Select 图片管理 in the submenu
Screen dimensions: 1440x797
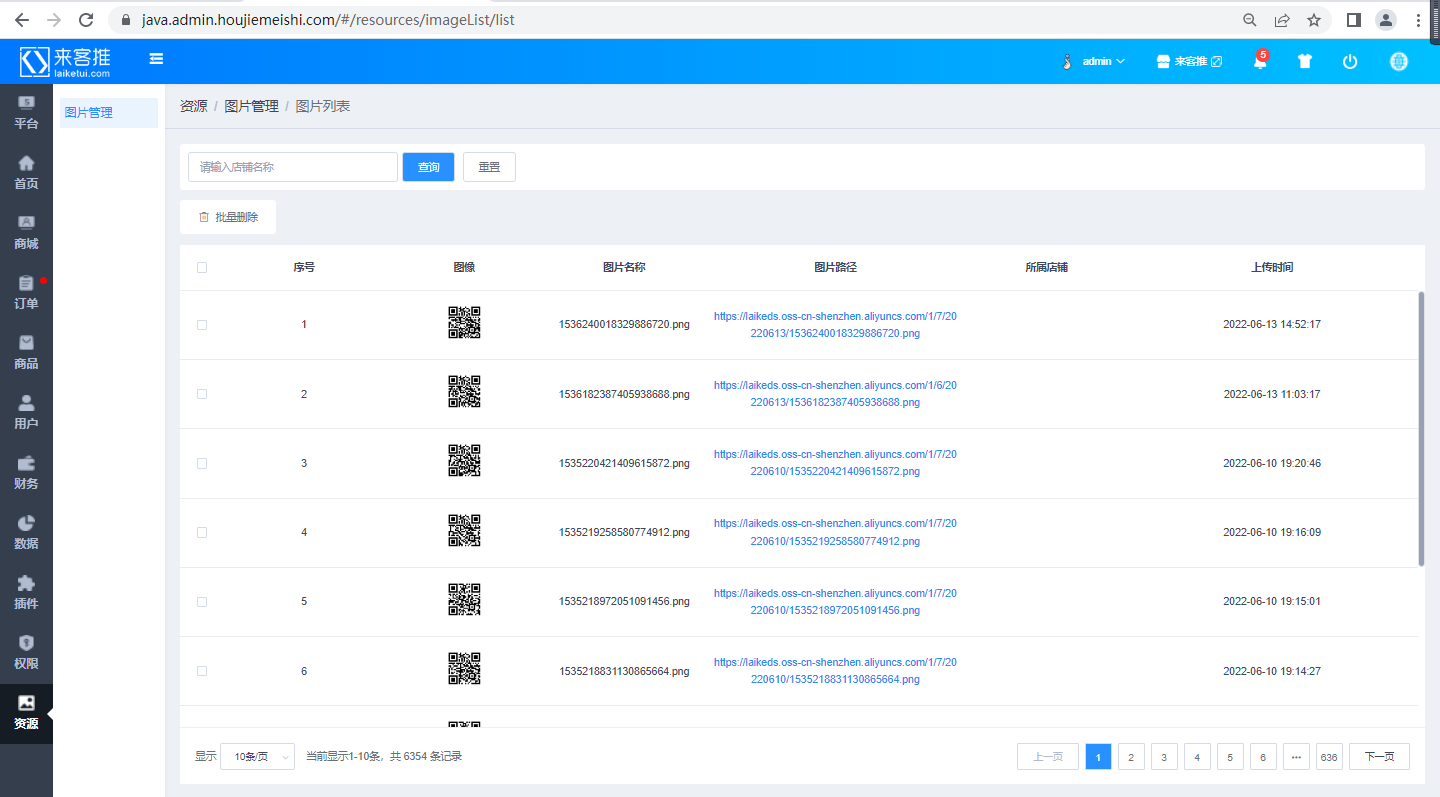click(108, 113)
